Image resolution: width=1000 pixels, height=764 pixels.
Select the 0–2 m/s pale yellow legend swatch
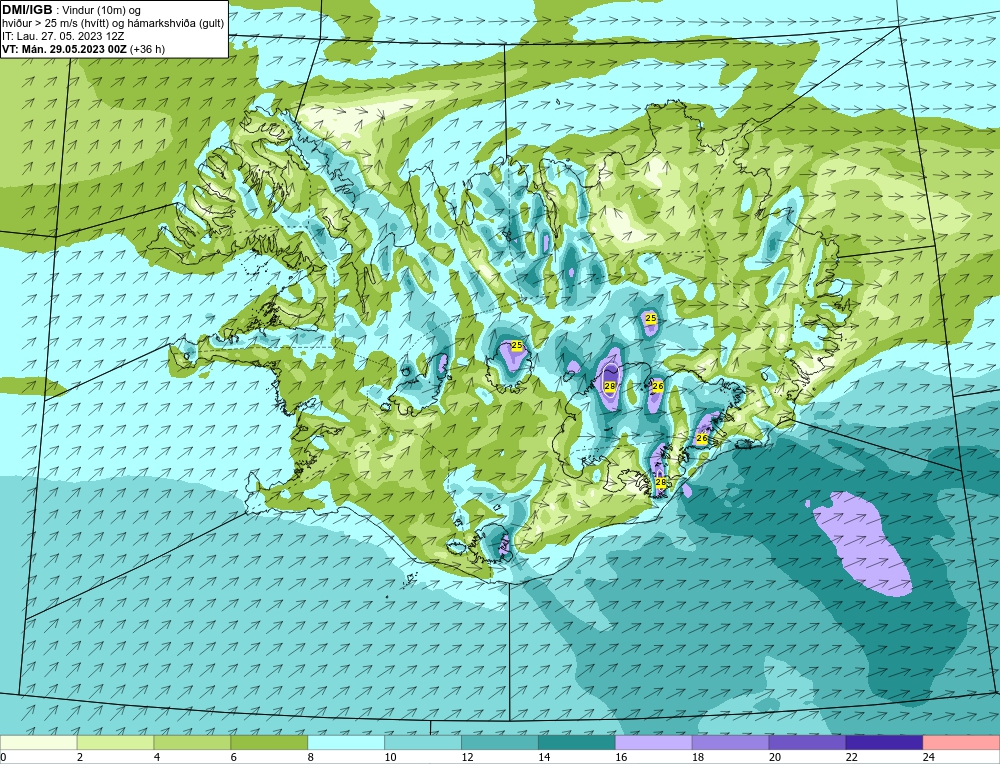point(38,743)
